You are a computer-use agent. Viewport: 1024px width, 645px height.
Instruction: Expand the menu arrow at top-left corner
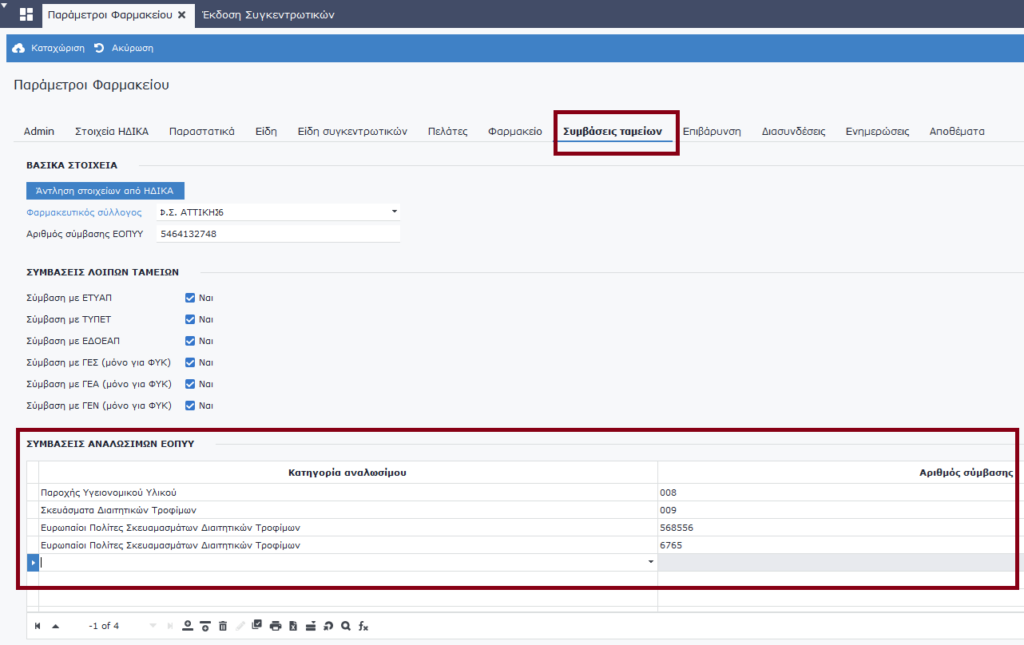pyautogui.click(x=5, y=5)
